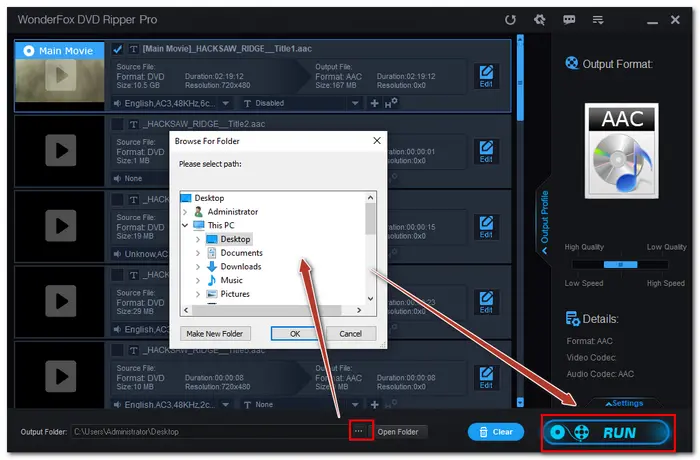
Task: Click the T text icon beside Title2.aac
Action: pos(133,124)
